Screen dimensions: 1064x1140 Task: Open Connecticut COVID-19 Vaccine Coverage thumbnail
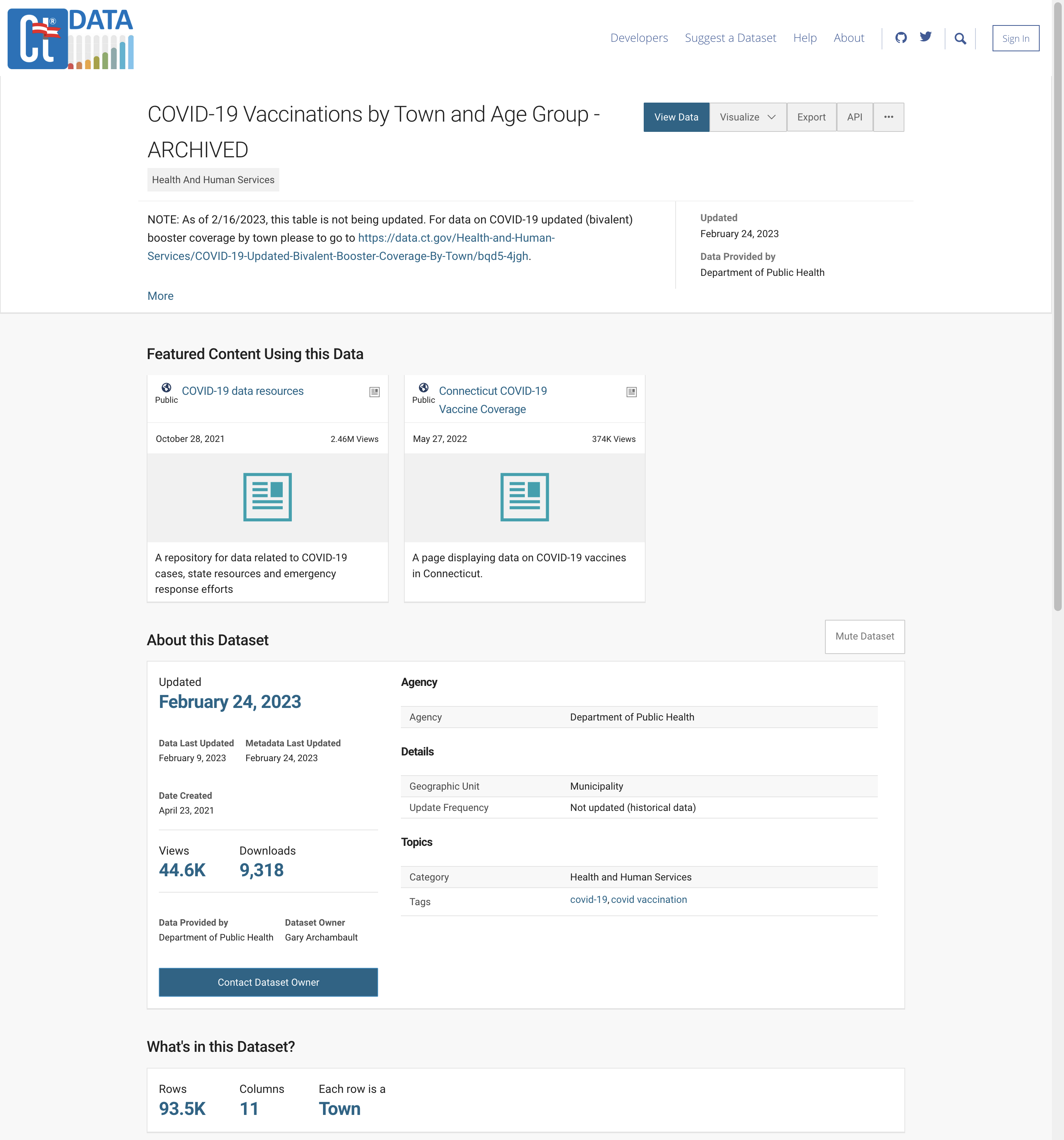(x=524, y=497)
